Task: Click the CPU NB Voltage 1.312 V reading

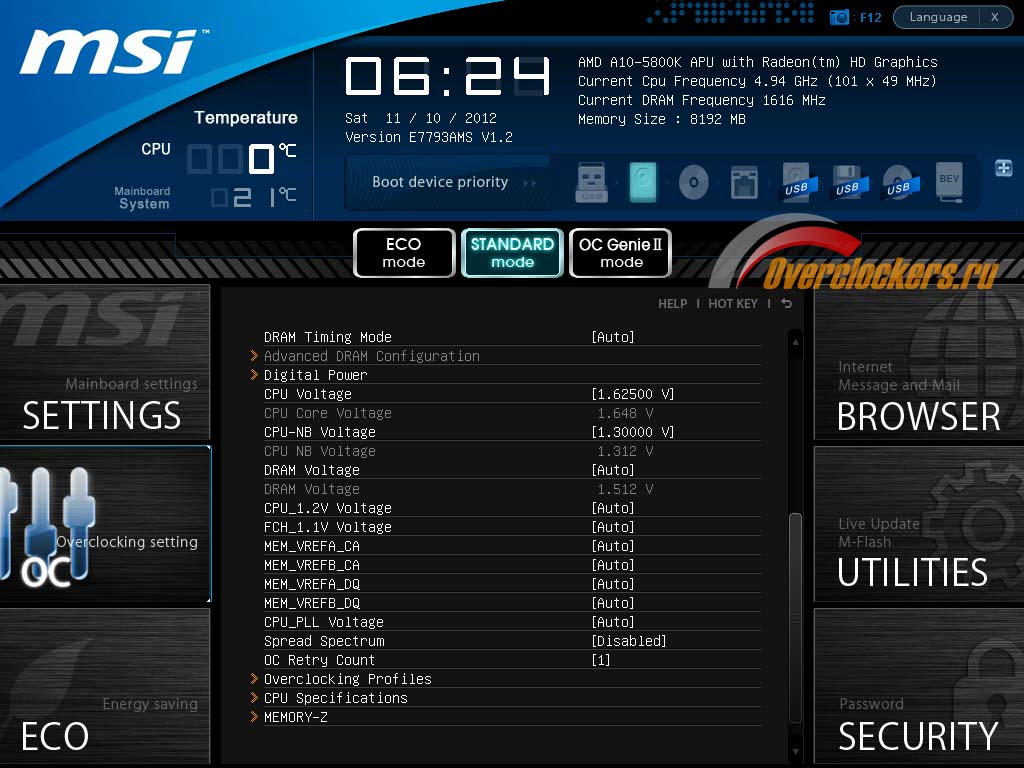Action: click(625, 451)
